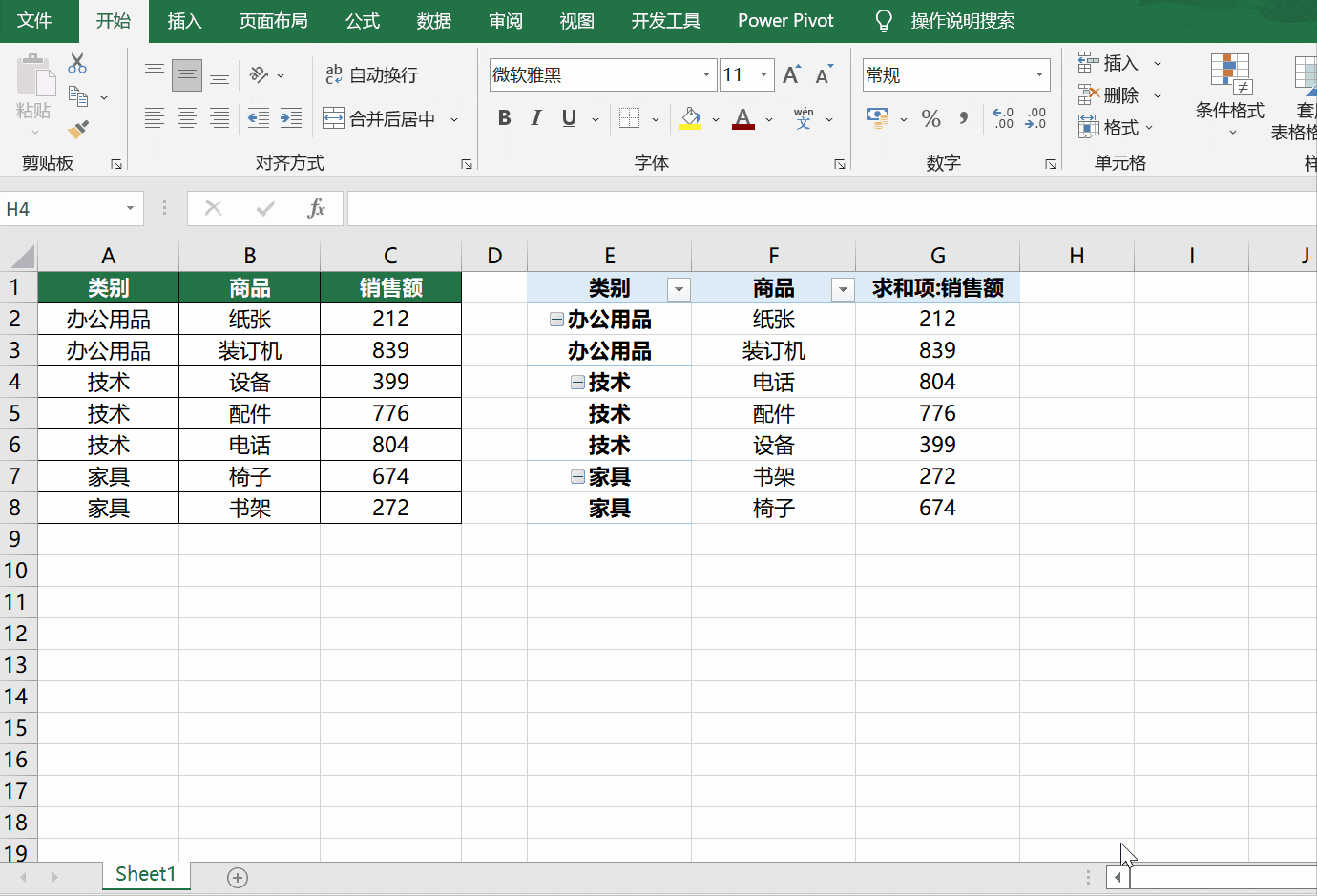Open 类别 pivot filter dropdown
The image size is (1317, 896).
tap(679, 289)
